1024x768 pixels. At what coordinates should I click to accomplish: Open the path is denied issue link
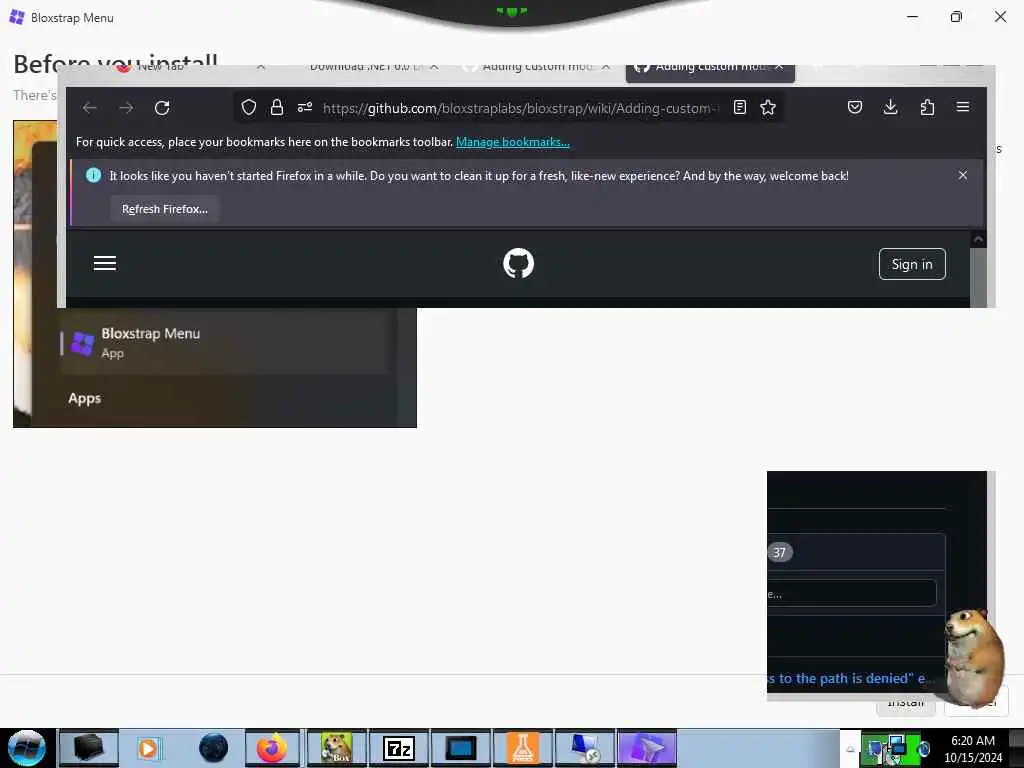[846, 679]
